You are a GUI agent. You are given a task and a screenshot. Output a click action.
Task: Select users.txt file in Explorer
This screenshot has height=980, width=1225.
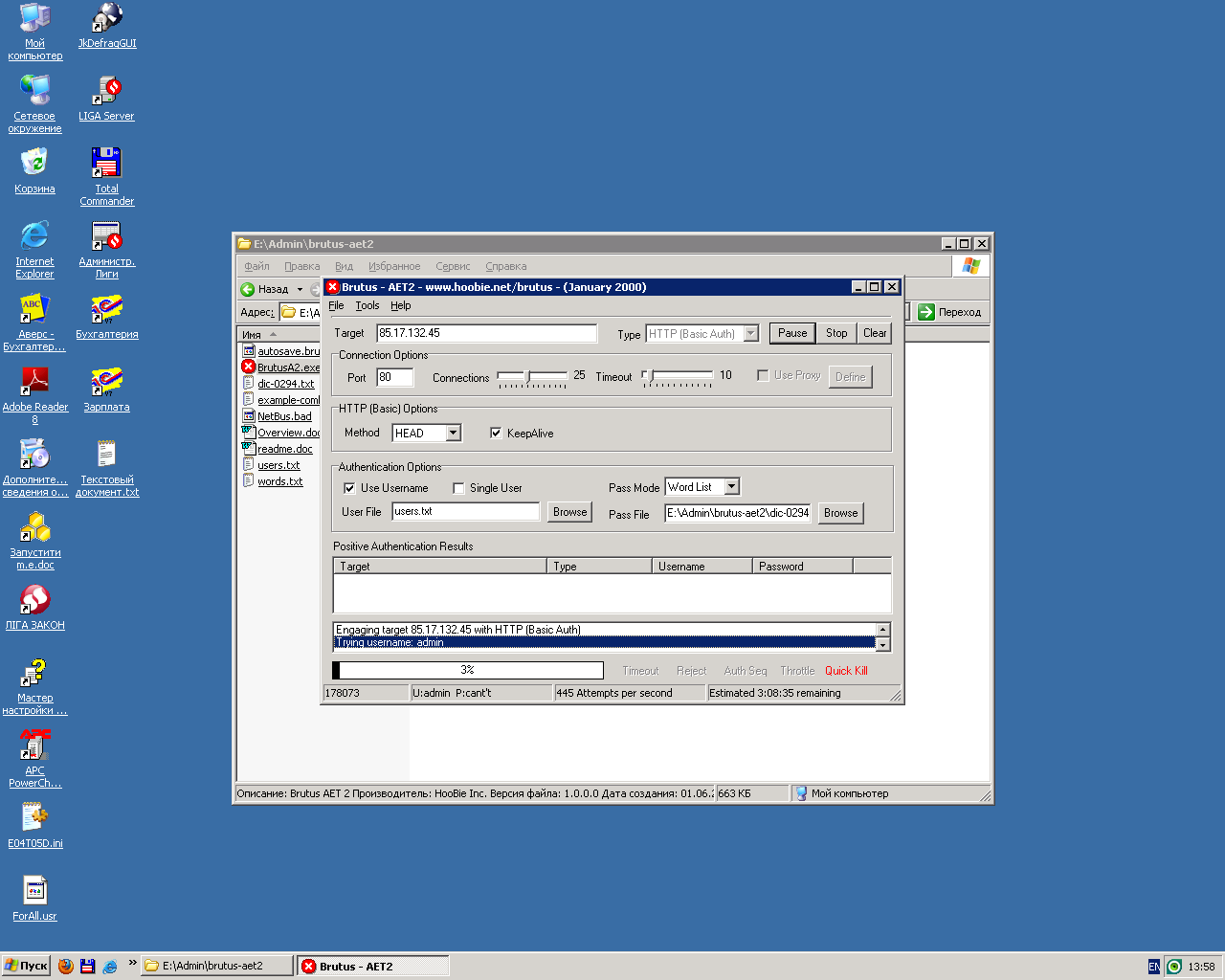click(x=272, y=465)
